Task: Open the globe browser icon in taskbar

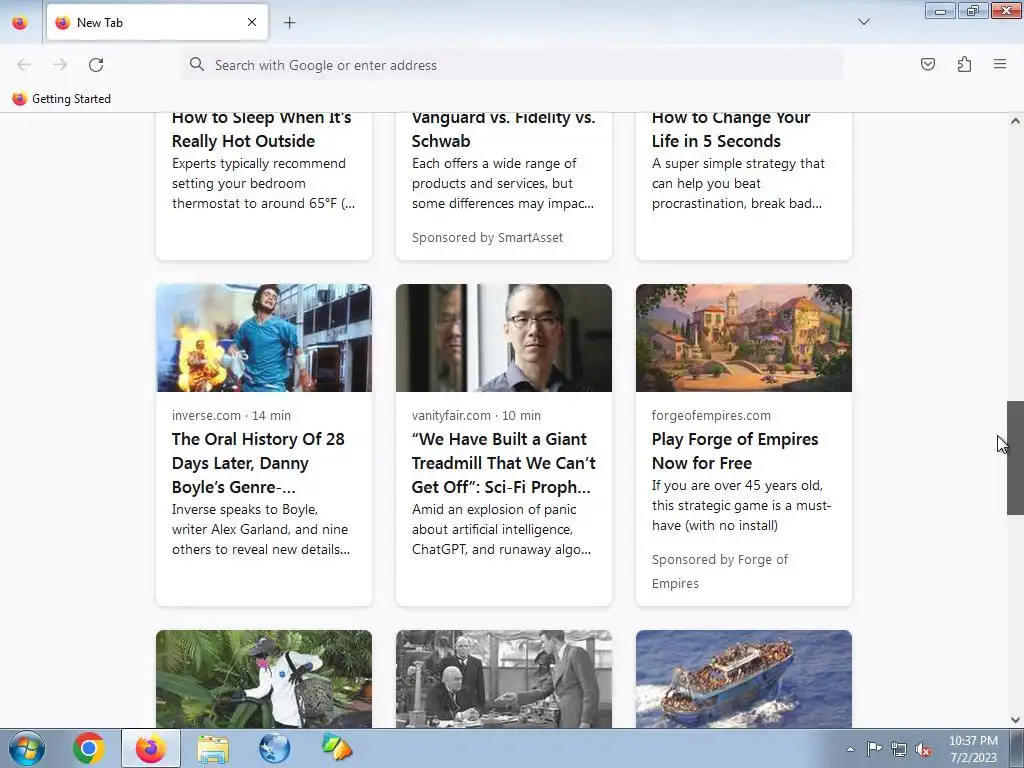Action: [274, 748]
